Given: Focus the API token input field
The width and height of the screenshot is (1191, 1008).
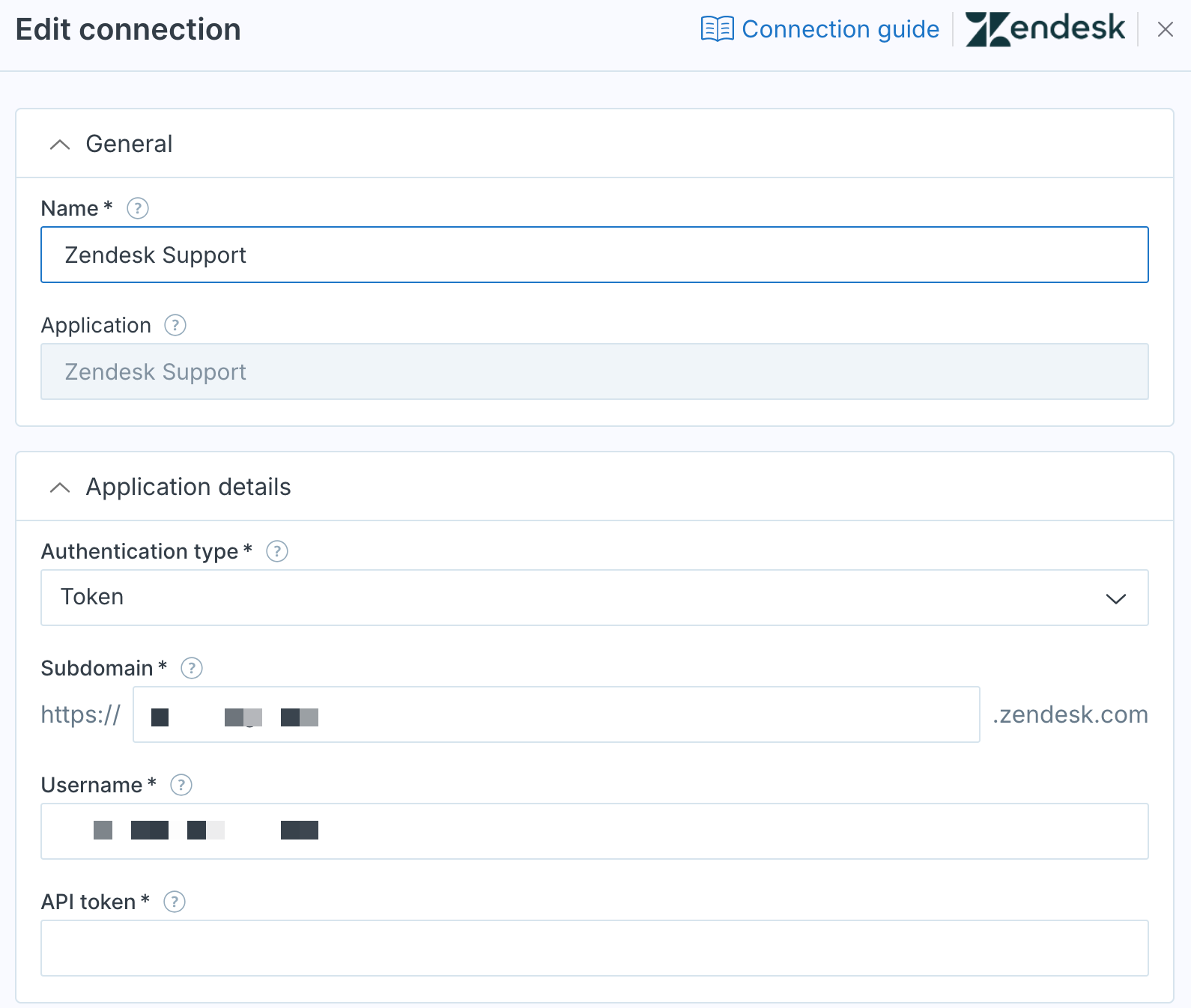Looking at the screenshot, I should click(595, 948).
